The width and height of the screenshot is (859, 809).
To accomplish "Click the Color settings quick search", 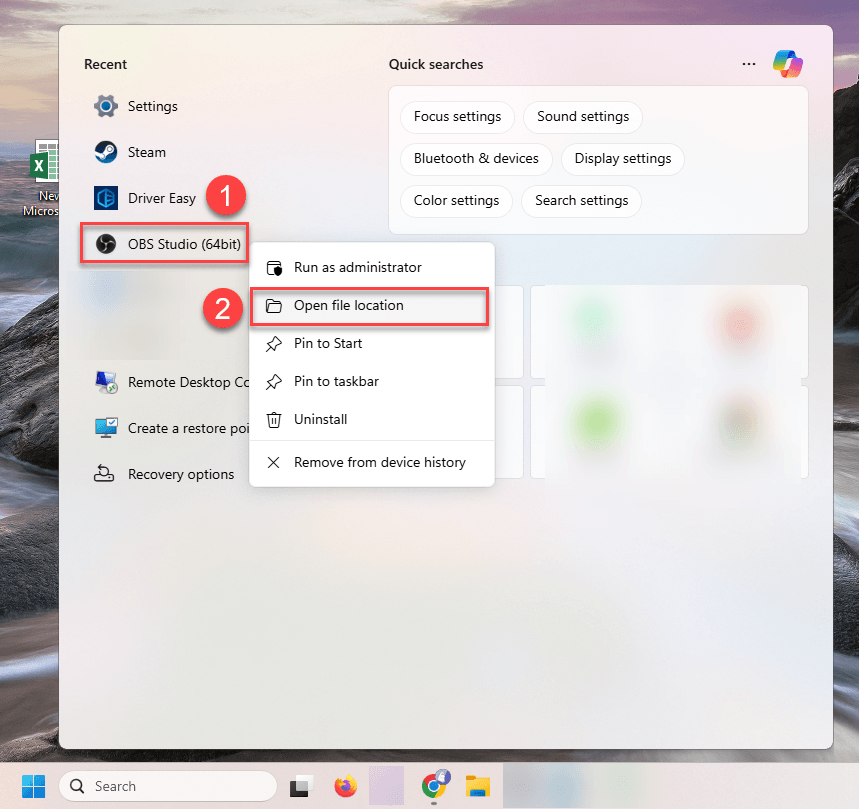I will 456,201.
